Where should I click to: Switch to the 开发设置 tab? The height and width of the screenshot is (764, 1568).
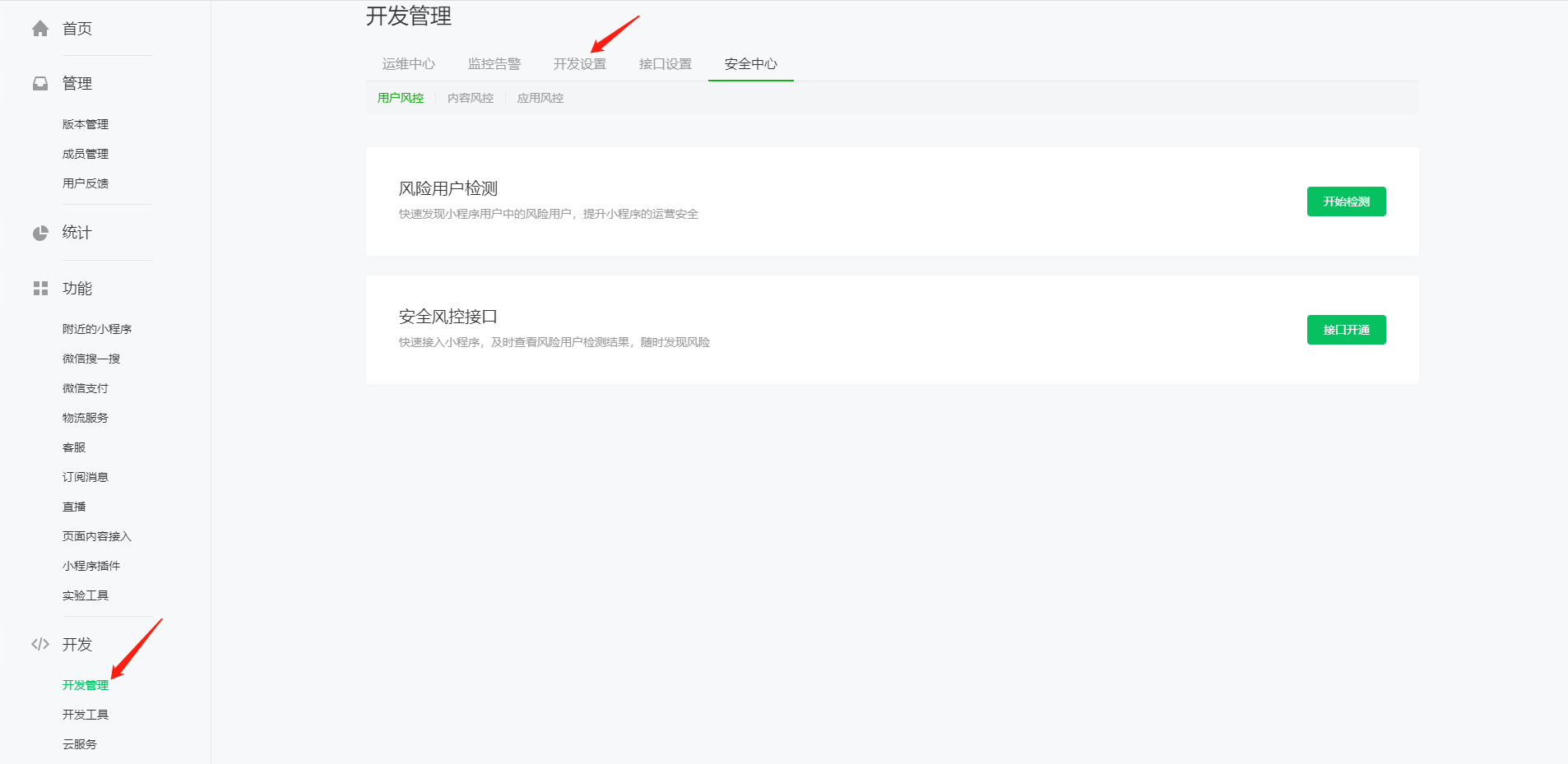coord(580,64)
